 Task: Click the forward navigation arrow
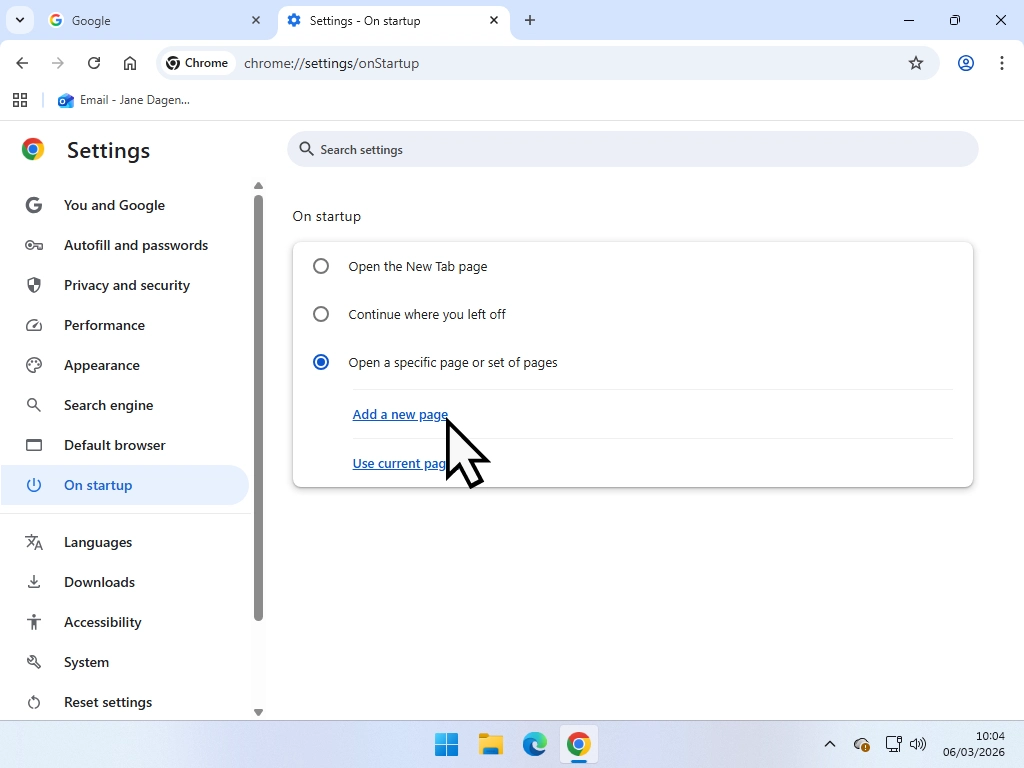(57, 63)
